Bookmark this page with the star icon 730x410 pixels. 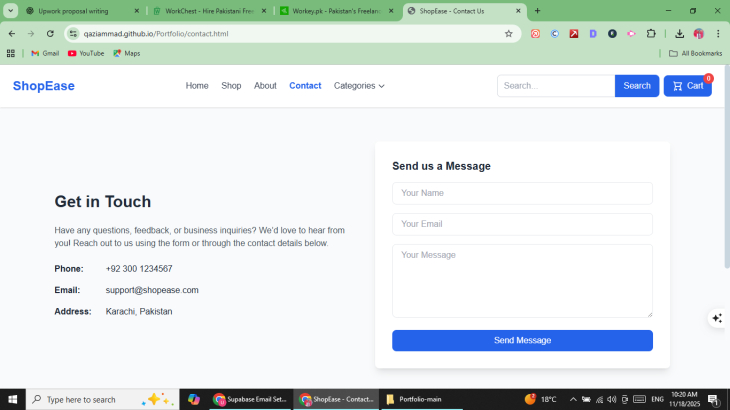(508, 33)
